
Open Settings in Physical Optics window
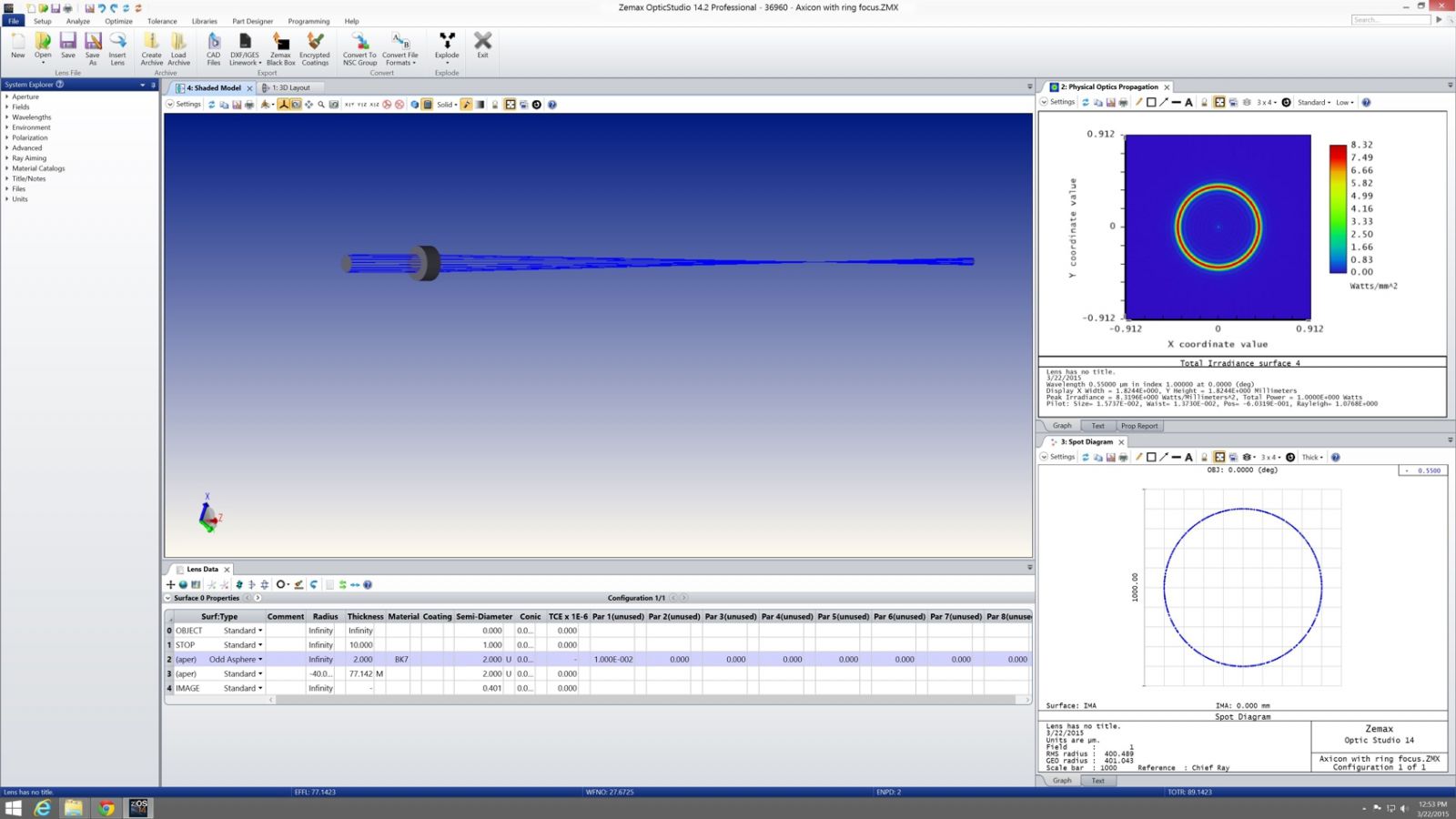pos(1057,102)
